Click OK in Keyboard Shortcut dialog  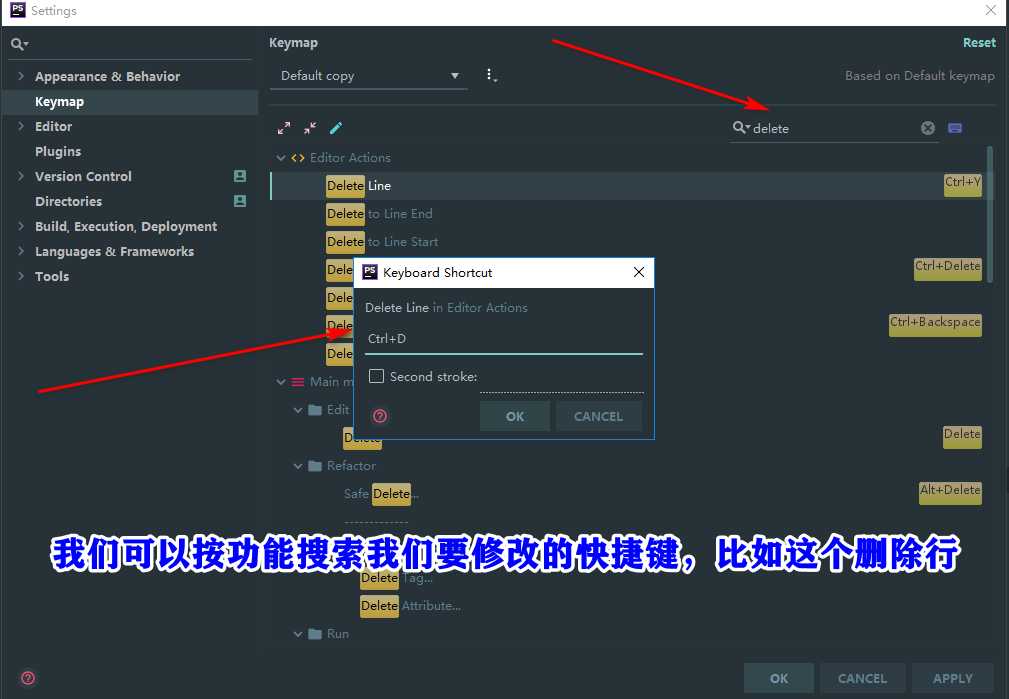515,416
